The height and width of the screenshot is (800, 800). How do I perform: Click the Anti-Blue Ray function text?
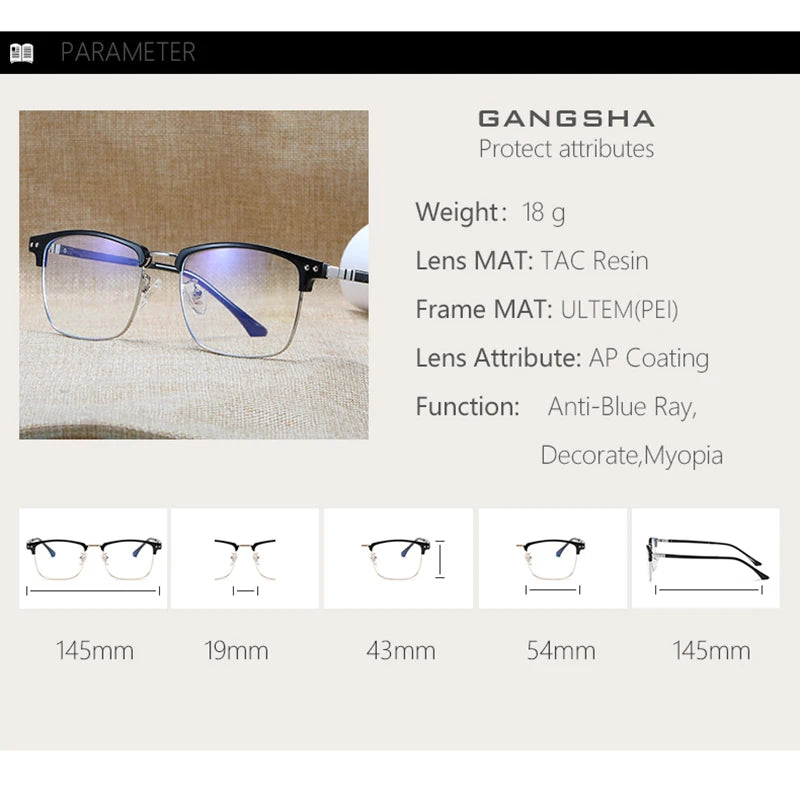click(622, 407)
